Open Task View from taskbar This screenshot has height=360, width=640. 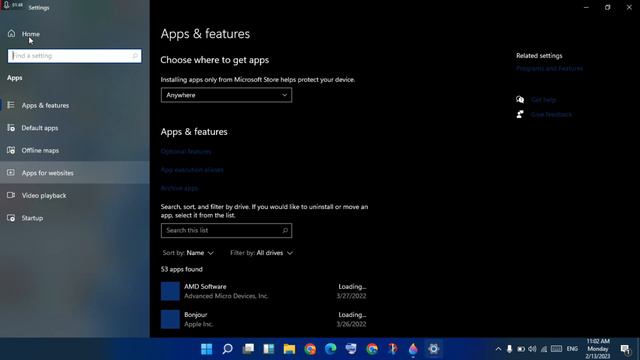tap(248, 349)
